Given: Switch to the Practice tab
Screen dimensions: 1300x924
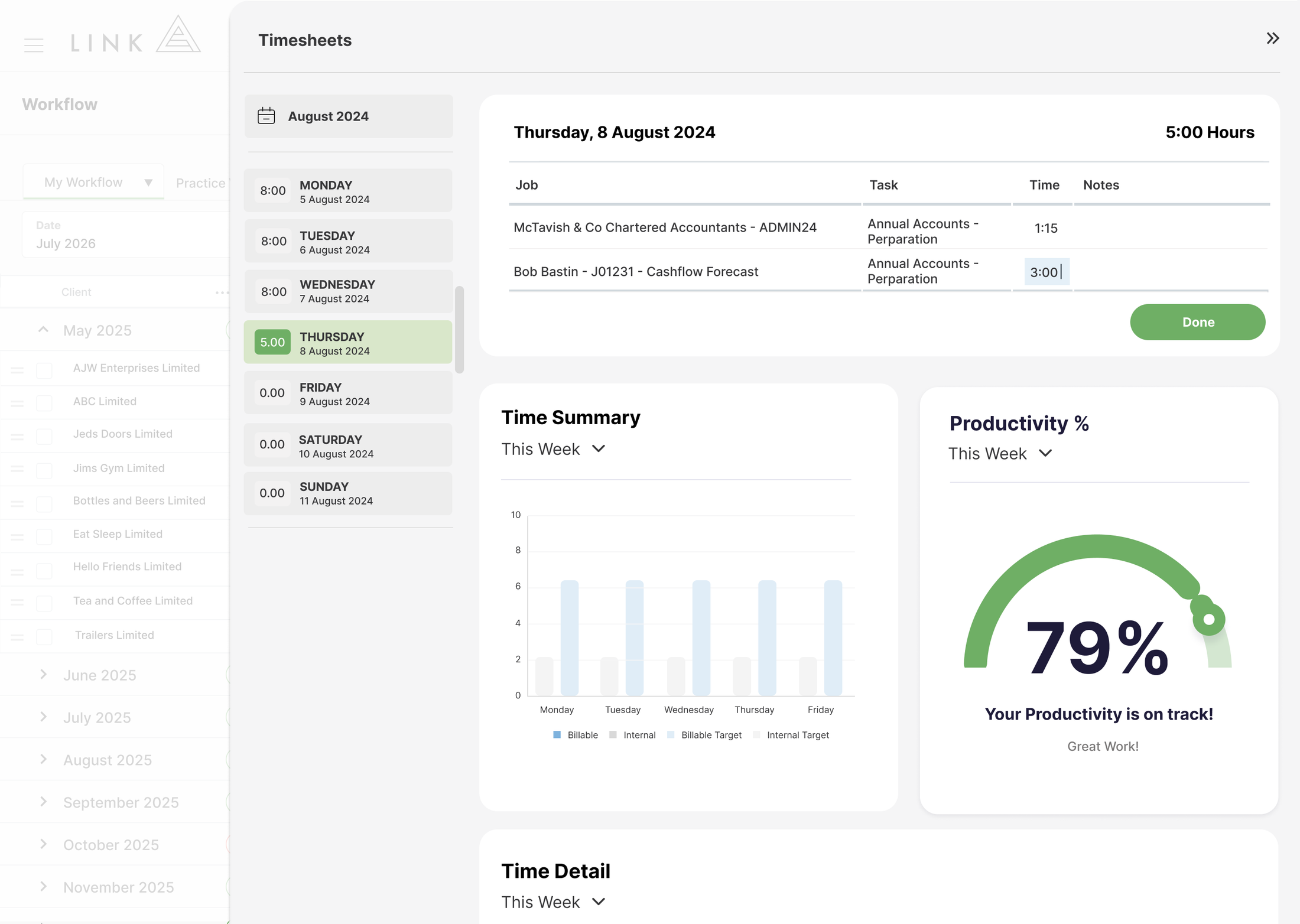Looking at the screenshot, I should (200, 183).
